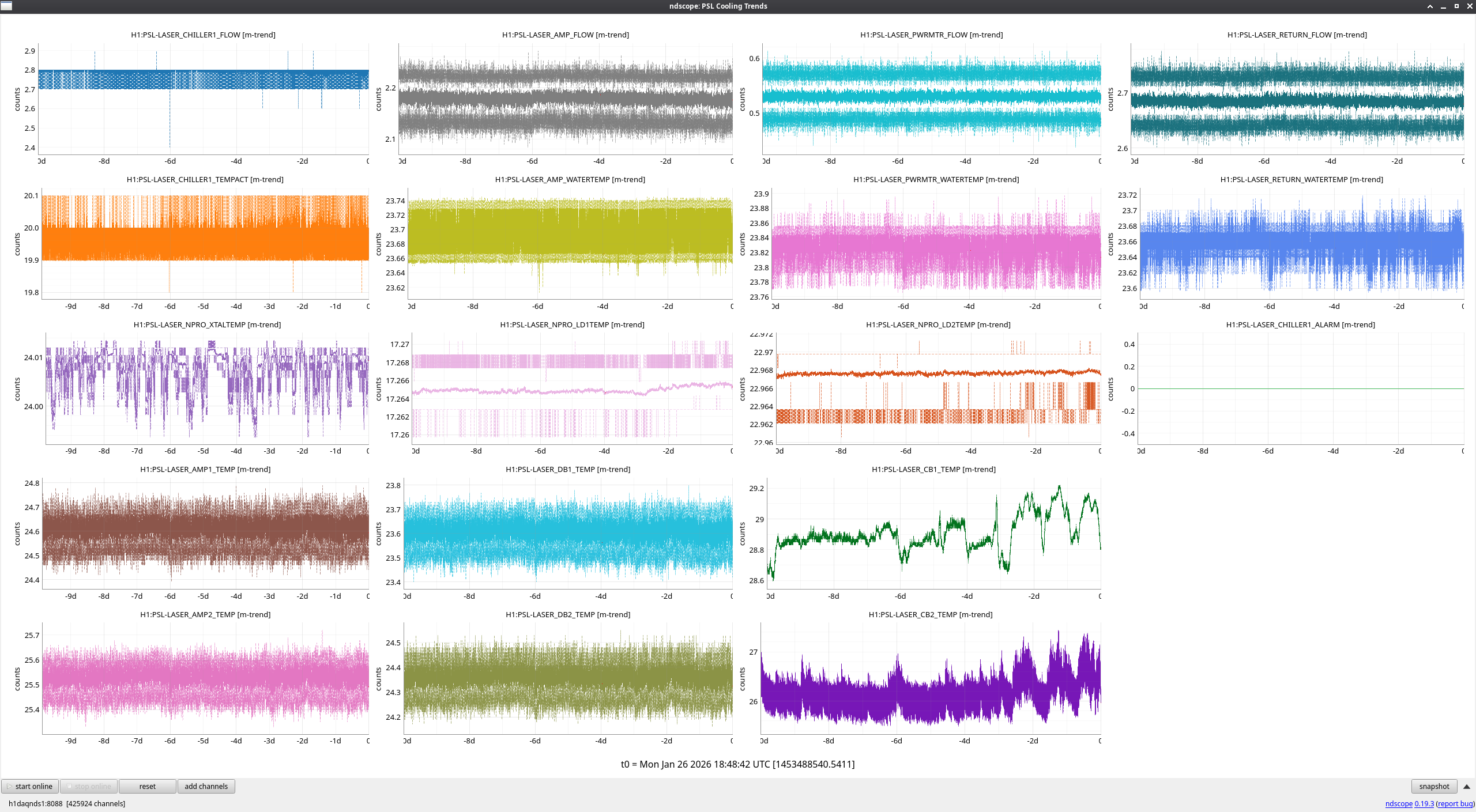The height and width of the screenshot is (812, 1476).
Task: Follow the report bug link
Action: click(1455, 803)
